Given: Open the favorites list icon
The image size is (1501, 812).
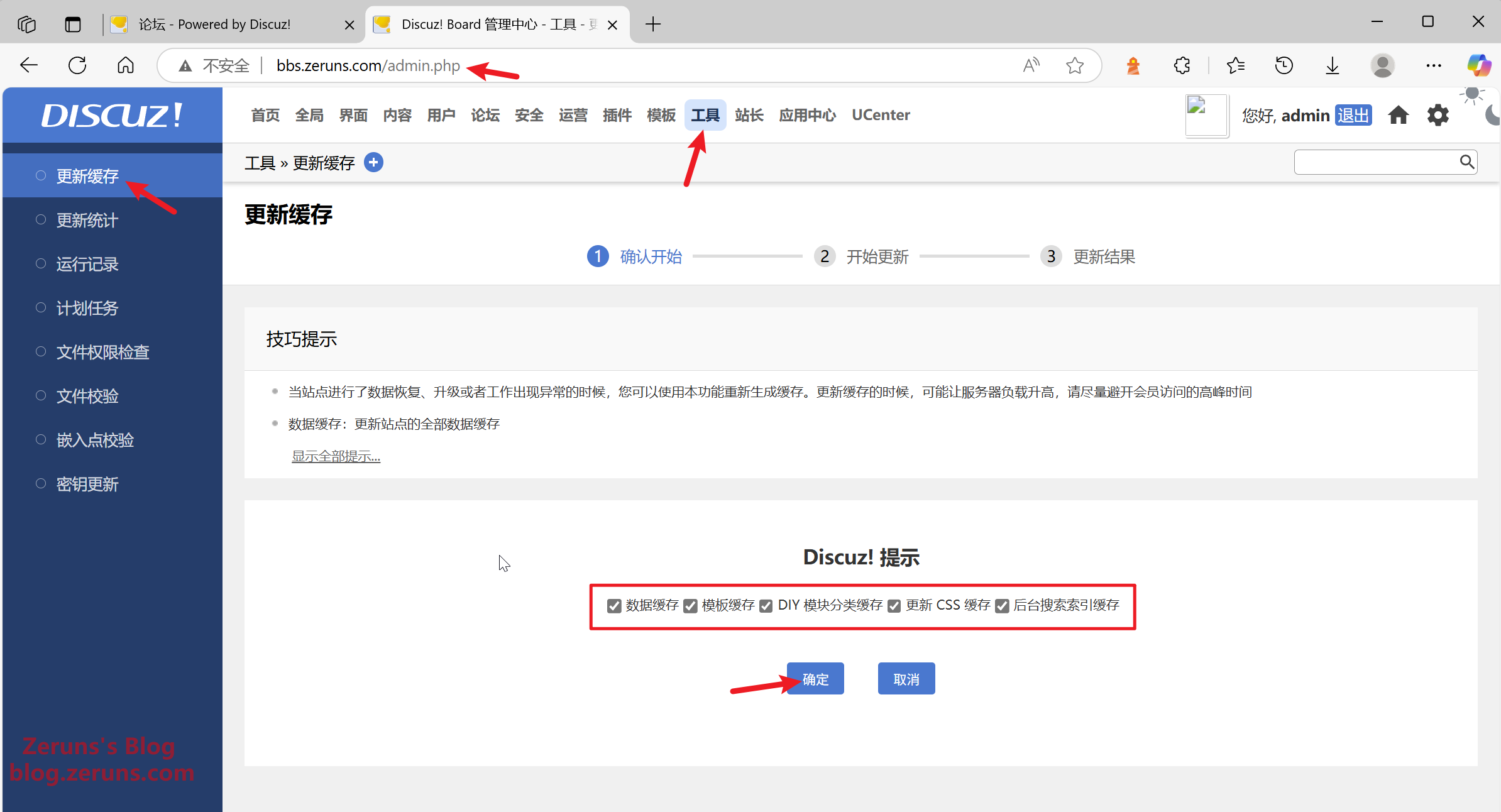Looking at the screenshot, I should pyautogui.click(x=1235, y=65).
